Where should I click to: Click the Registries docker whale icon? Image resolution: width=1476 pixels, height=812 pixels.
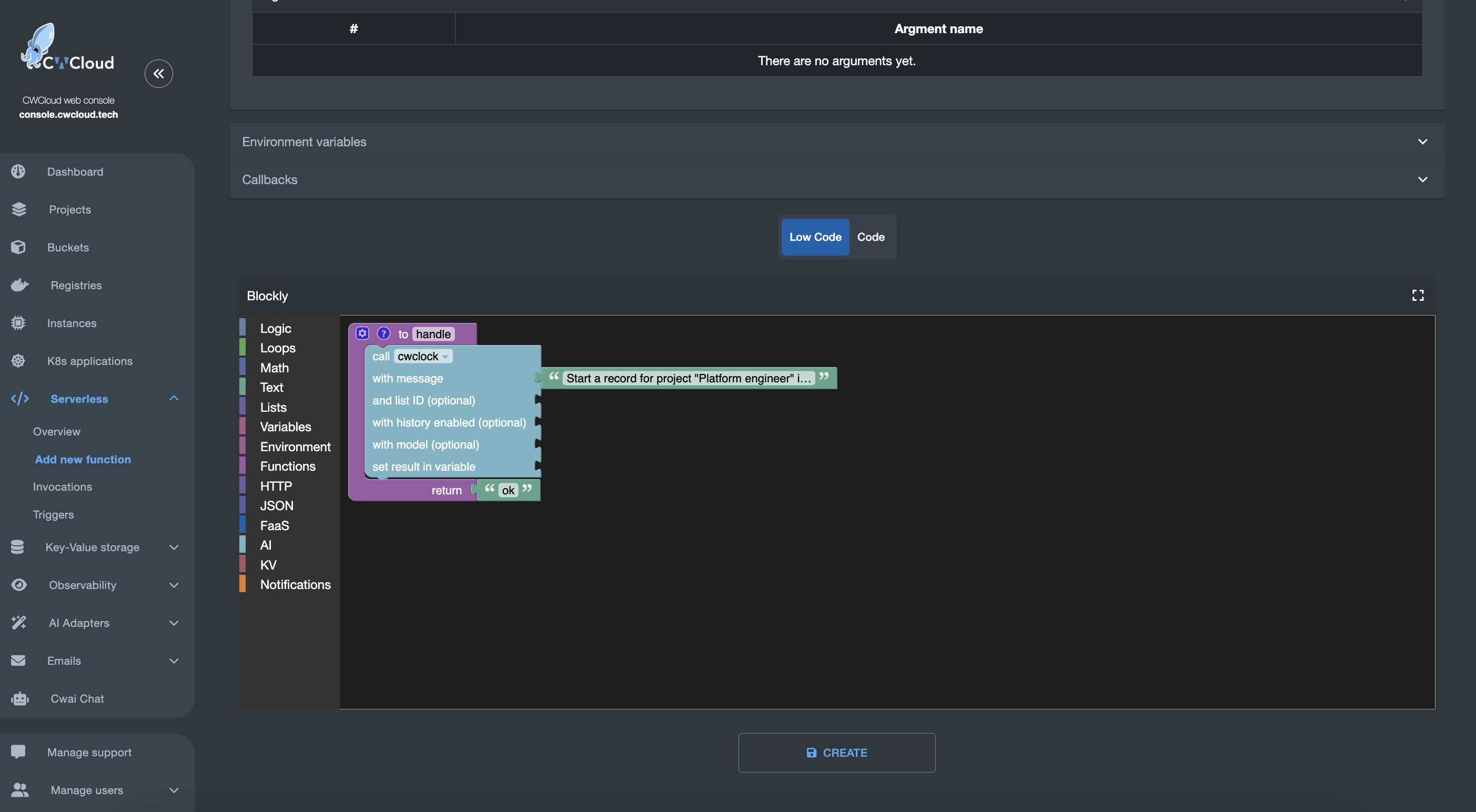[19, 285]
